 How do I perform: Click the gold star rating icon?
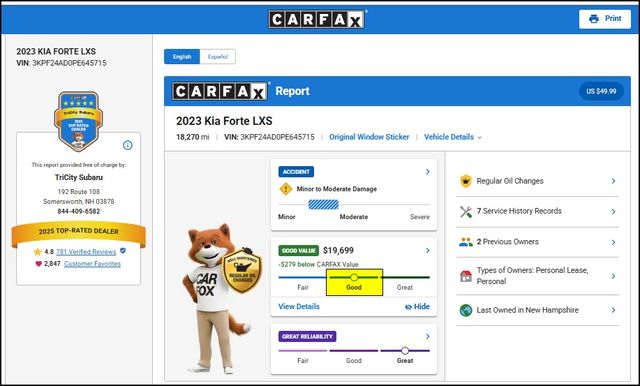tap(38, 252)
